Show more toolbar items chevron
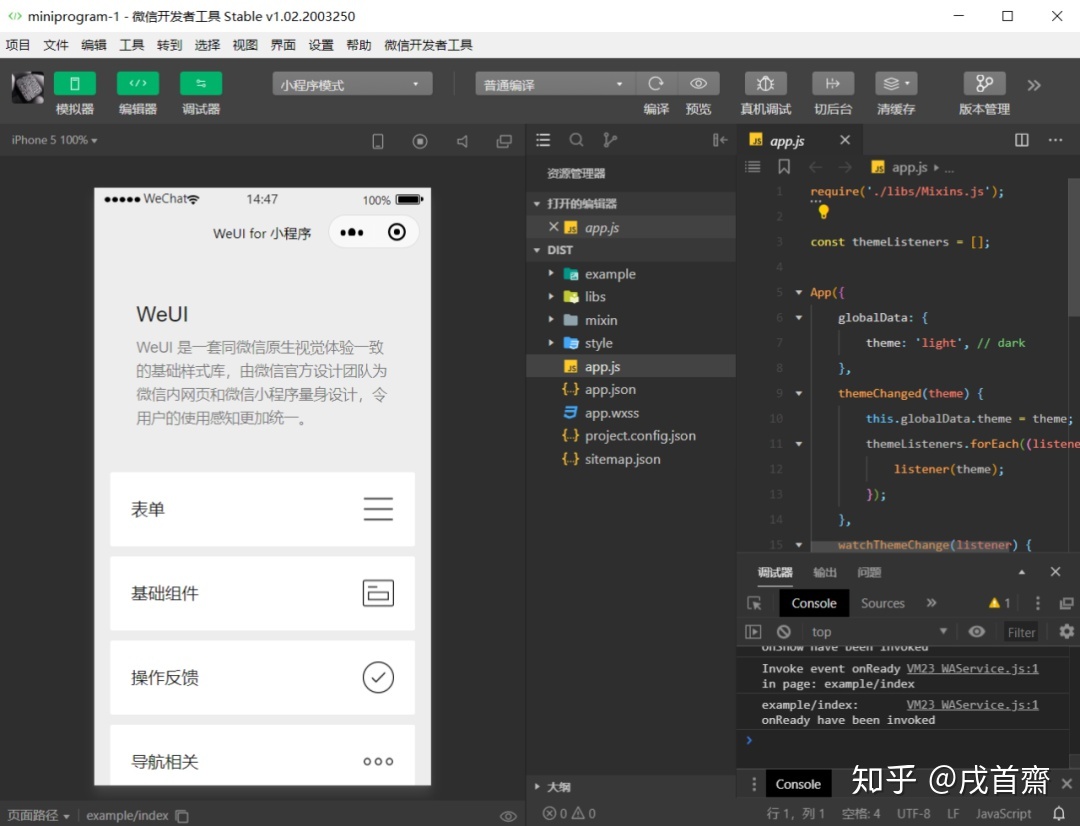This screenshot has width=1080, height=826. tap(1034, 85)
